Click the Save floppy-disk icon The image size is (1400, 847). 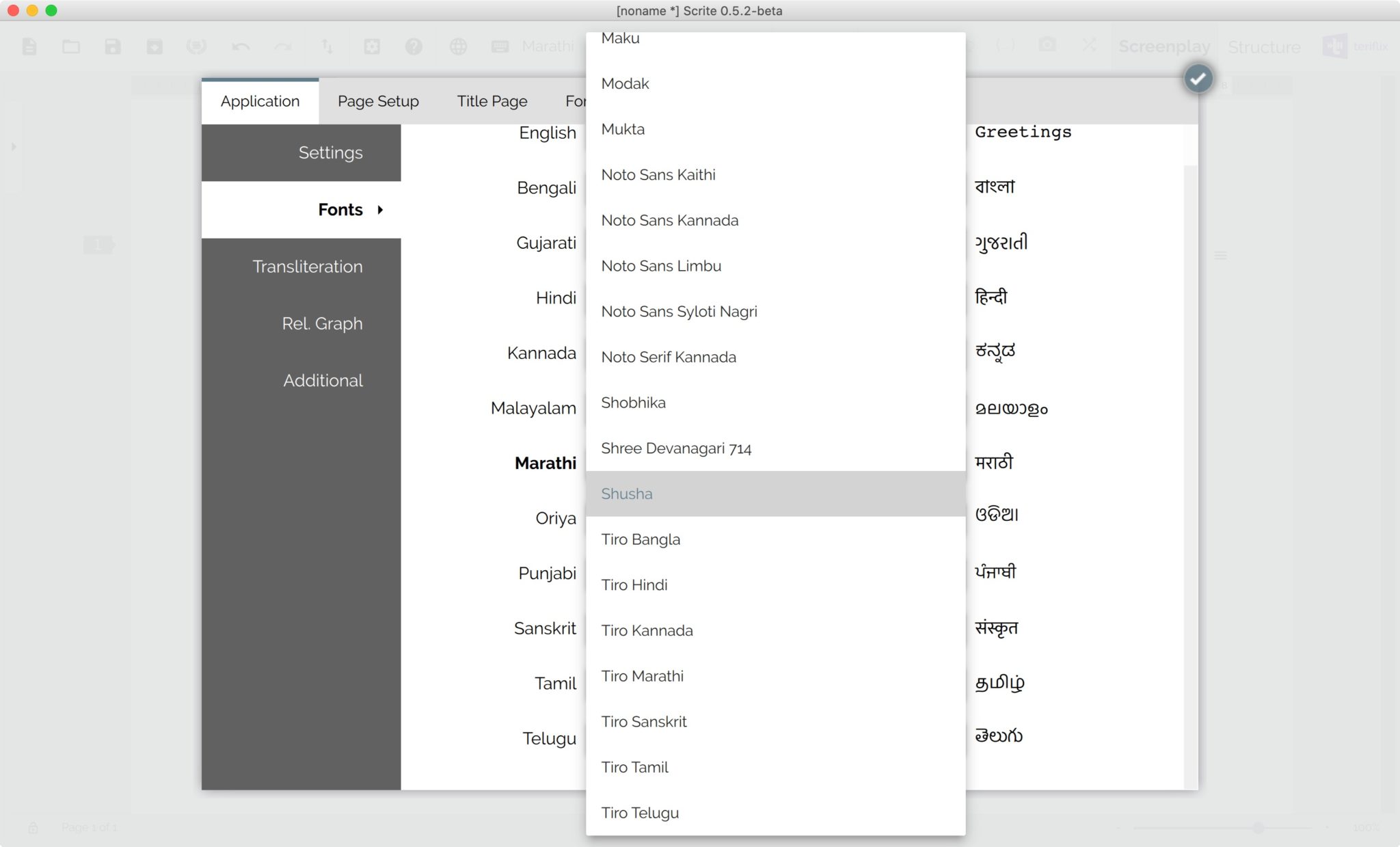(113, 46)
